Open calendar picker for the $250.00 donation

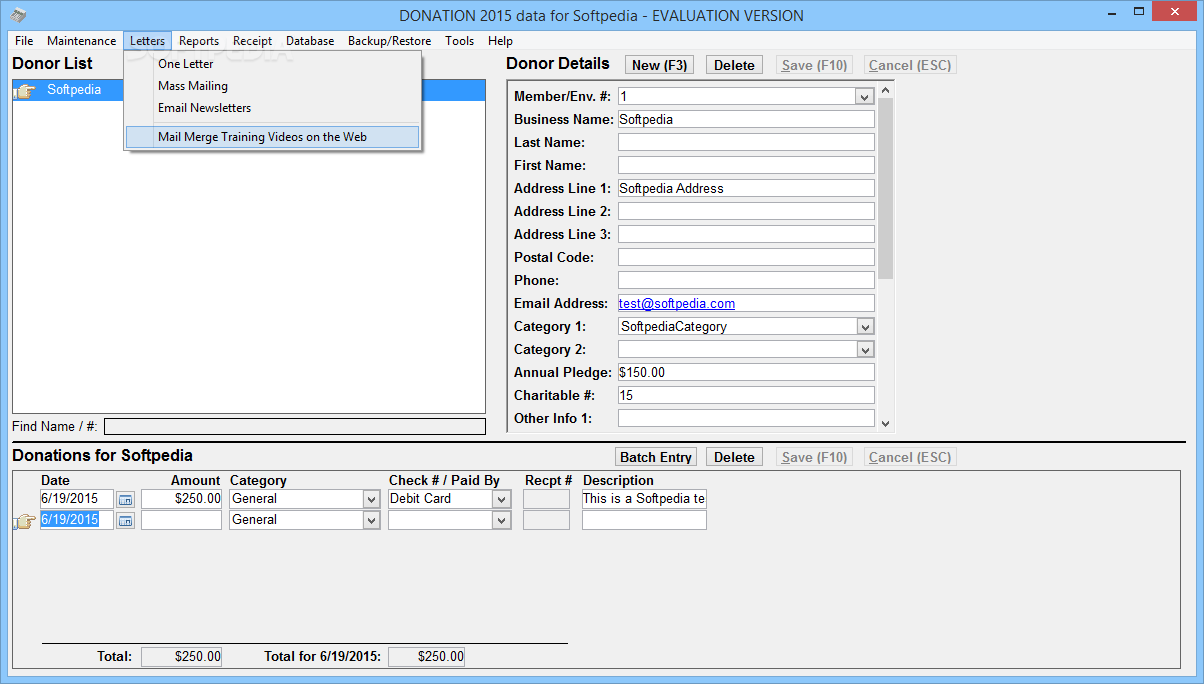[125, 499]
